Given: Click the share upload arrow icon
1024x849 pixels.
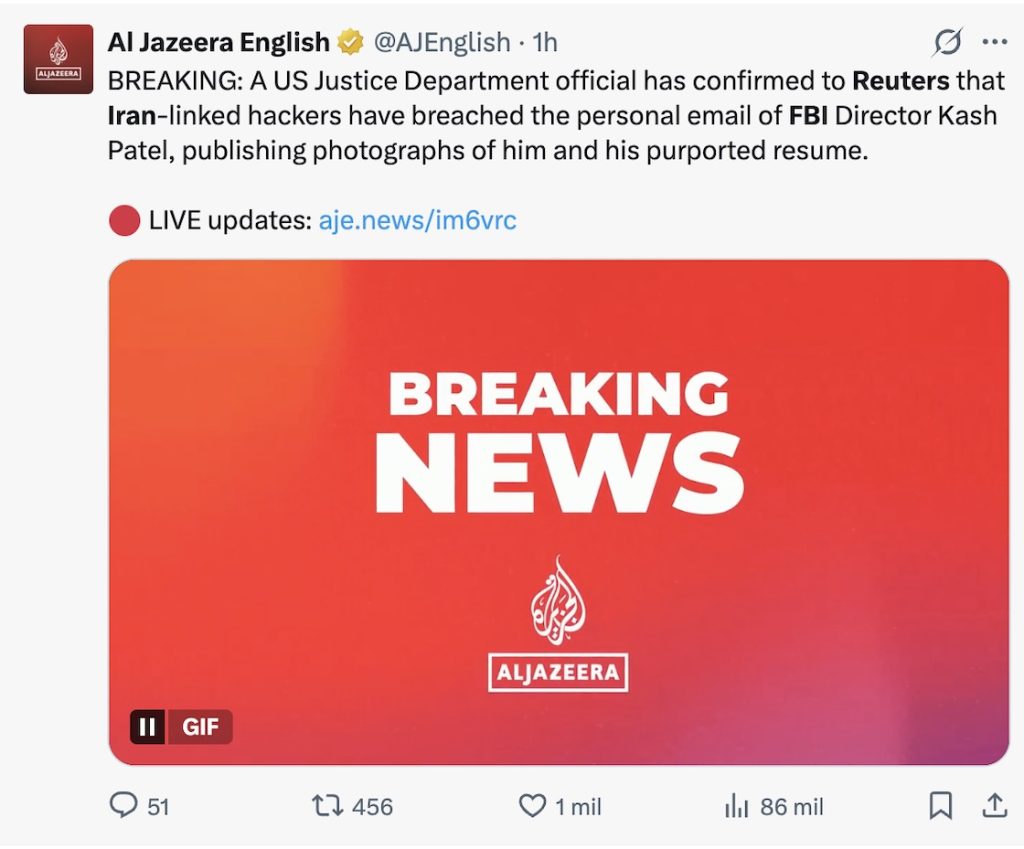Looking at the screenshot, I should pos(993,805).
